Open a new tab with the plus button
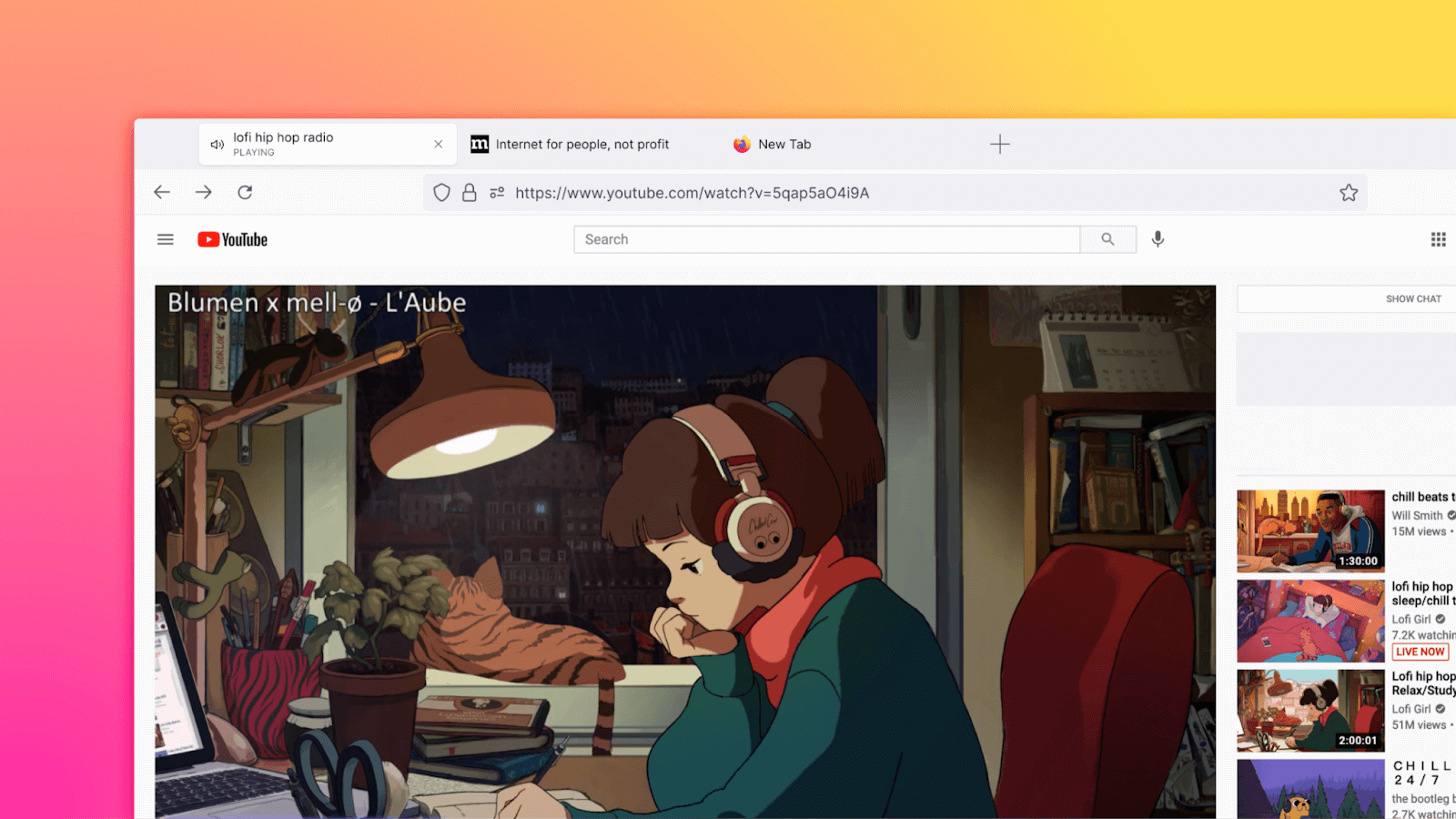 pyautogui.click(x=999, y=144)
